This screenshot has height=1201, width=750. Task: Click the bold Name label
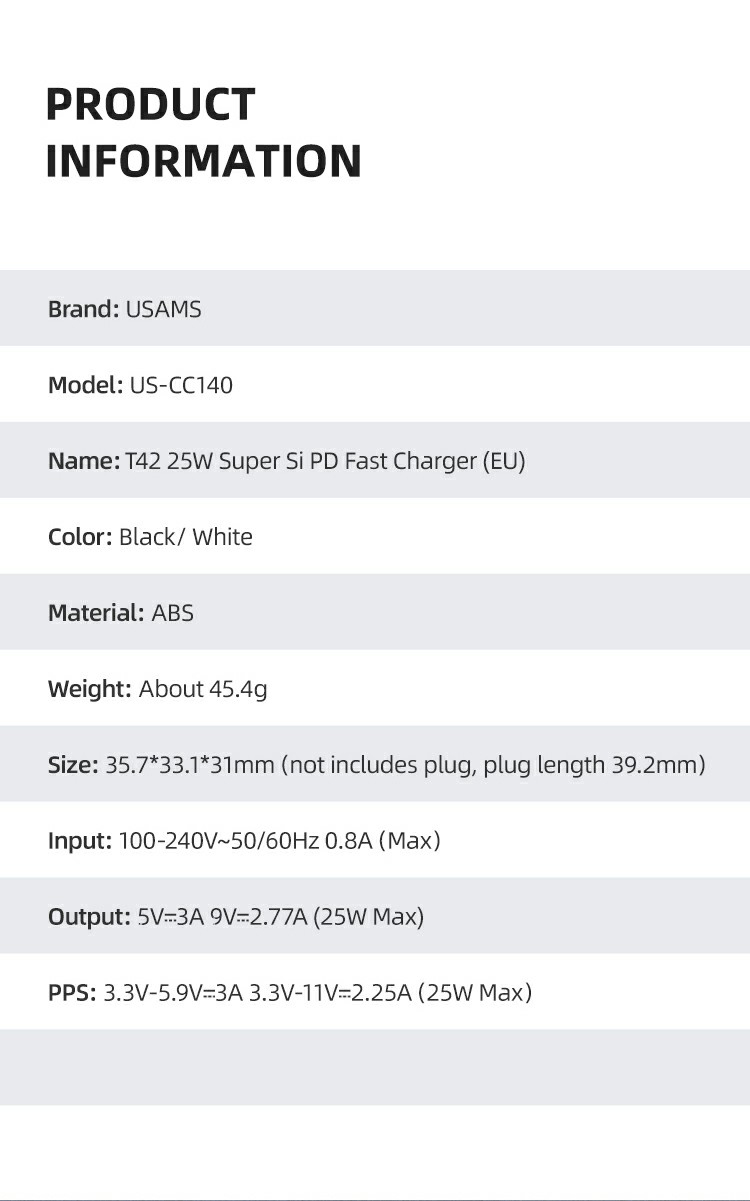pyautogui.click(x=84, y=461)
